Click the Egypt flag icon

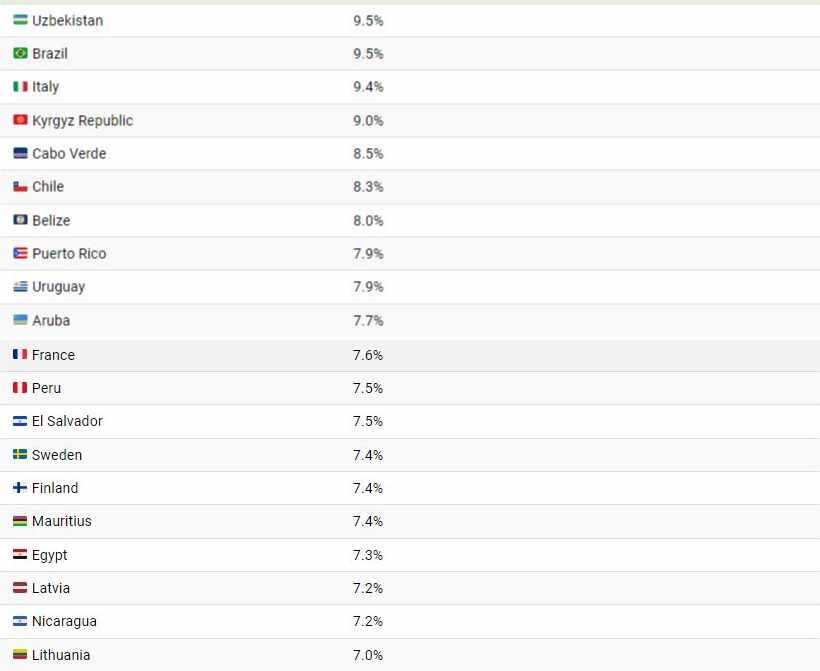tap(20, 555)
